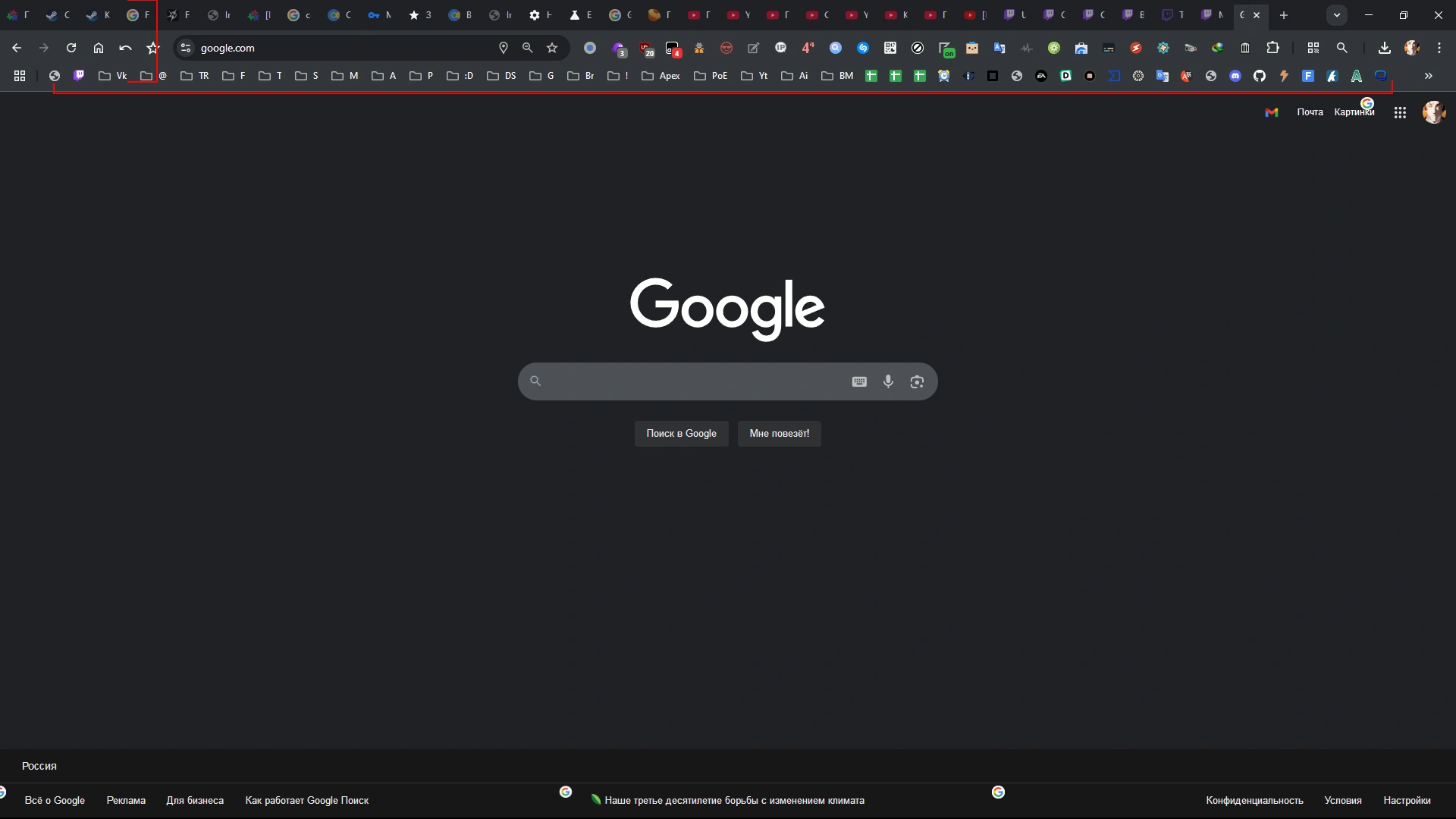Switch to the tab with the flask icon
Screen dimensions: 1456x819
point(581,15)
